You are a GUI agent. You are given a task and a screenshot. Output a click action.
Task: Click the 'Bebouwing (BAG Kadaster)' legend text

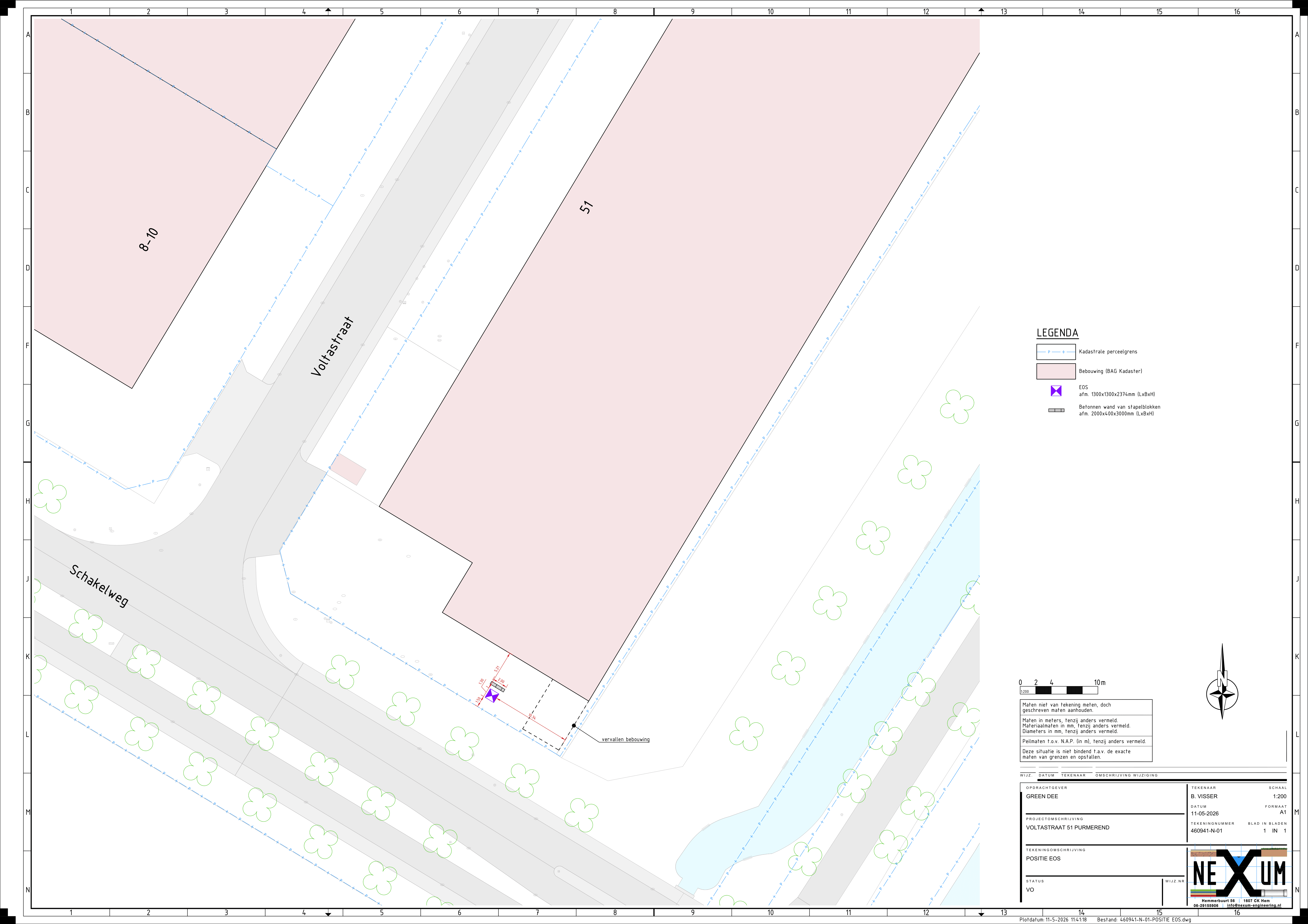click(x=1110, y=371)
